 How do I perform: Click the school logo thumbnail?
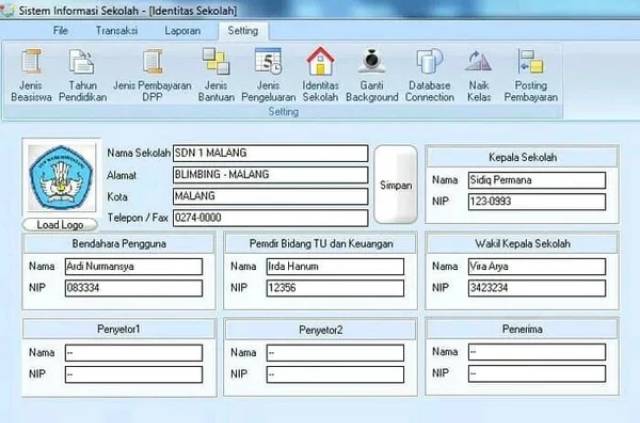[x=60, y=178]
